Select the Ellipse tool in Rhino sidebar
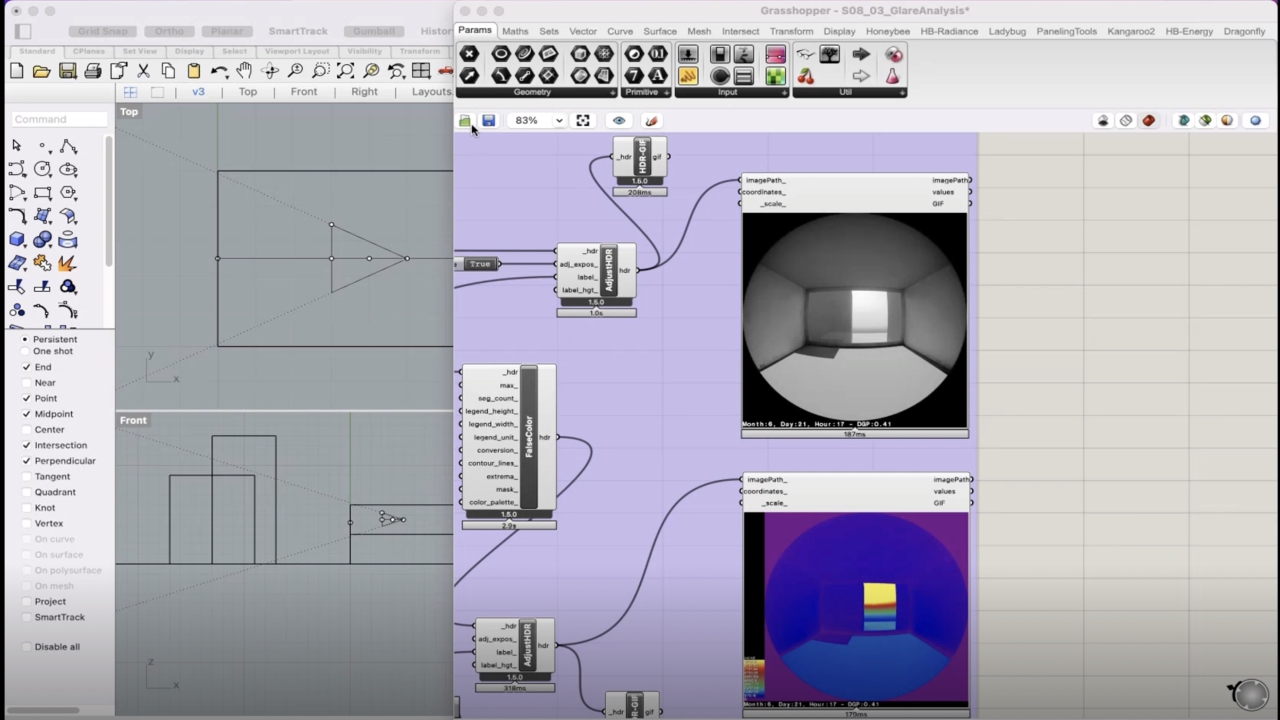Viewport: 1280px width, 720px height. tap(68, 169)
